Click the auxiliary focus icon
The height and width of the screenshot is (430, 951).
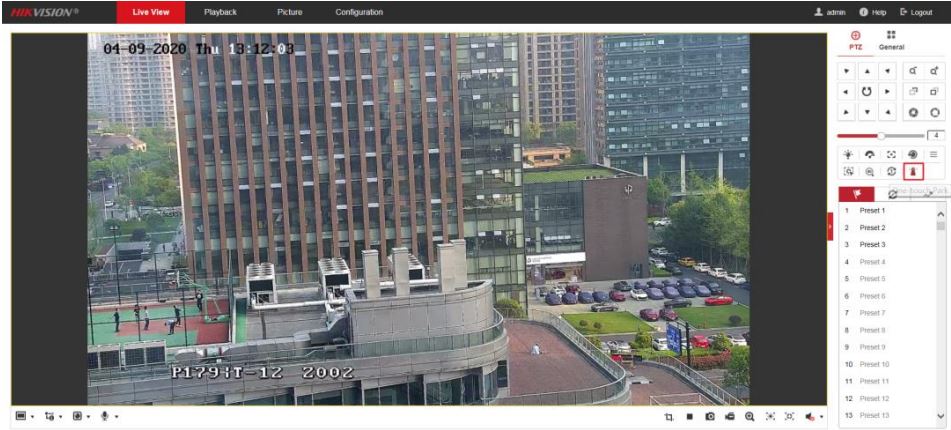(891, 155)
